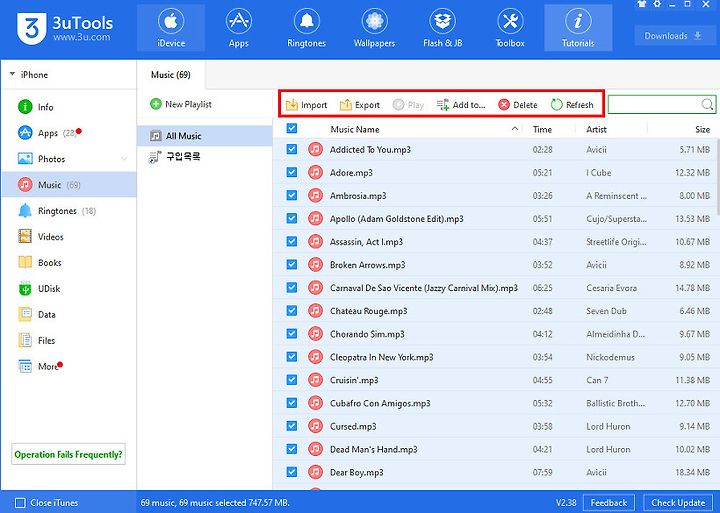Viewport: 720px width, 513px height.
Task: Select Cleopatra In New York.mp3 name
Action: (x=382, y=357)
